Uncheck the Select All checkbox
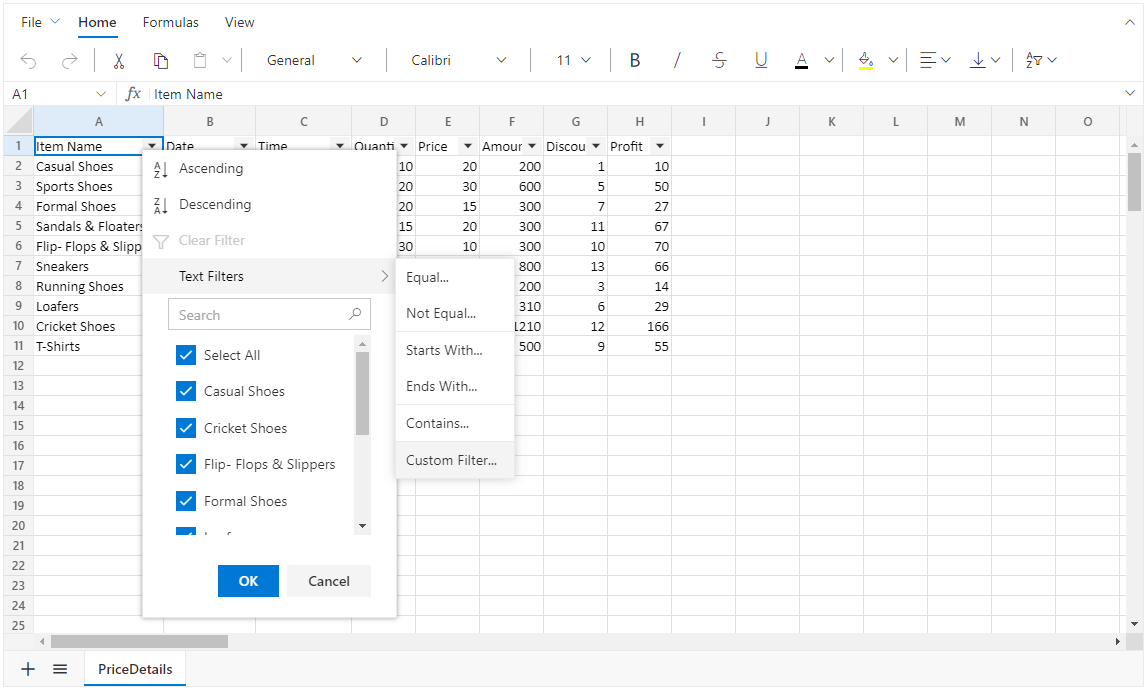The width and height of the screenshot is (1148, 692). [186, 355]
